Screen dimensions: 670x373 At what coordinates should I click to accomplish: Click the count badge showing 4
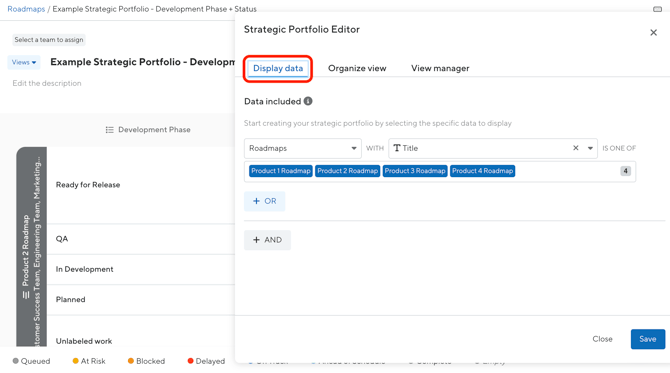626,171
